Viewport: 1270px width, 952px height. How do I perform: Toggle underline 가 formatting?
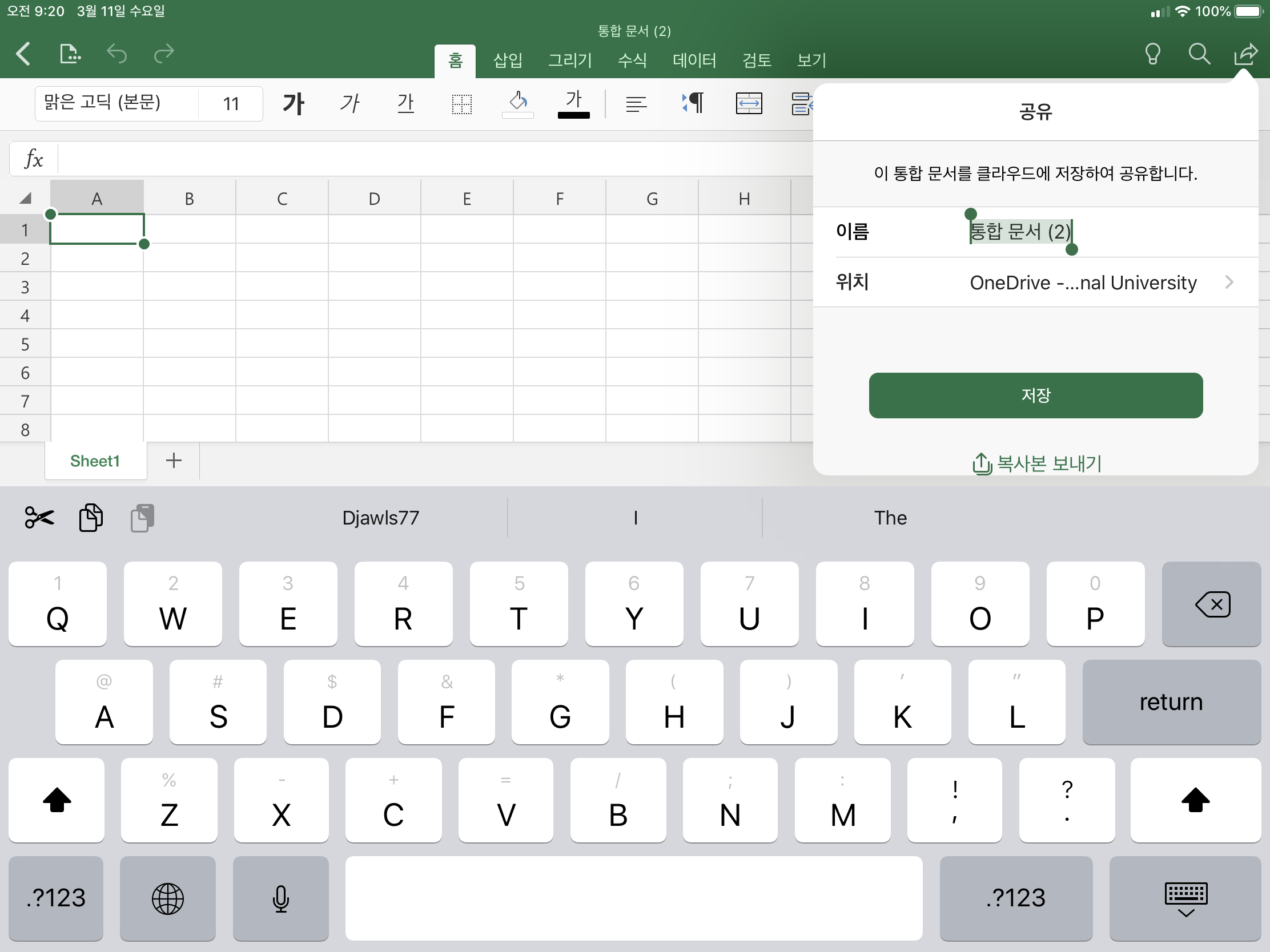pos(405,104)
